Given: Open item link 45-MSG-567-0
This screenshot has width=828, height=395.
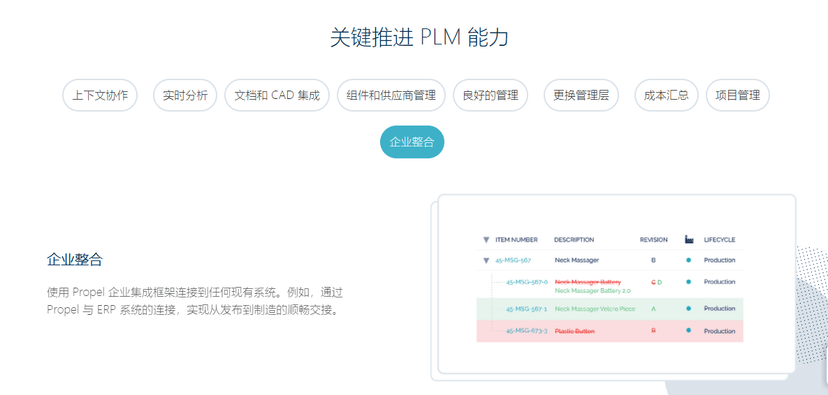Looking at the screenshot, I should point(527,282).
